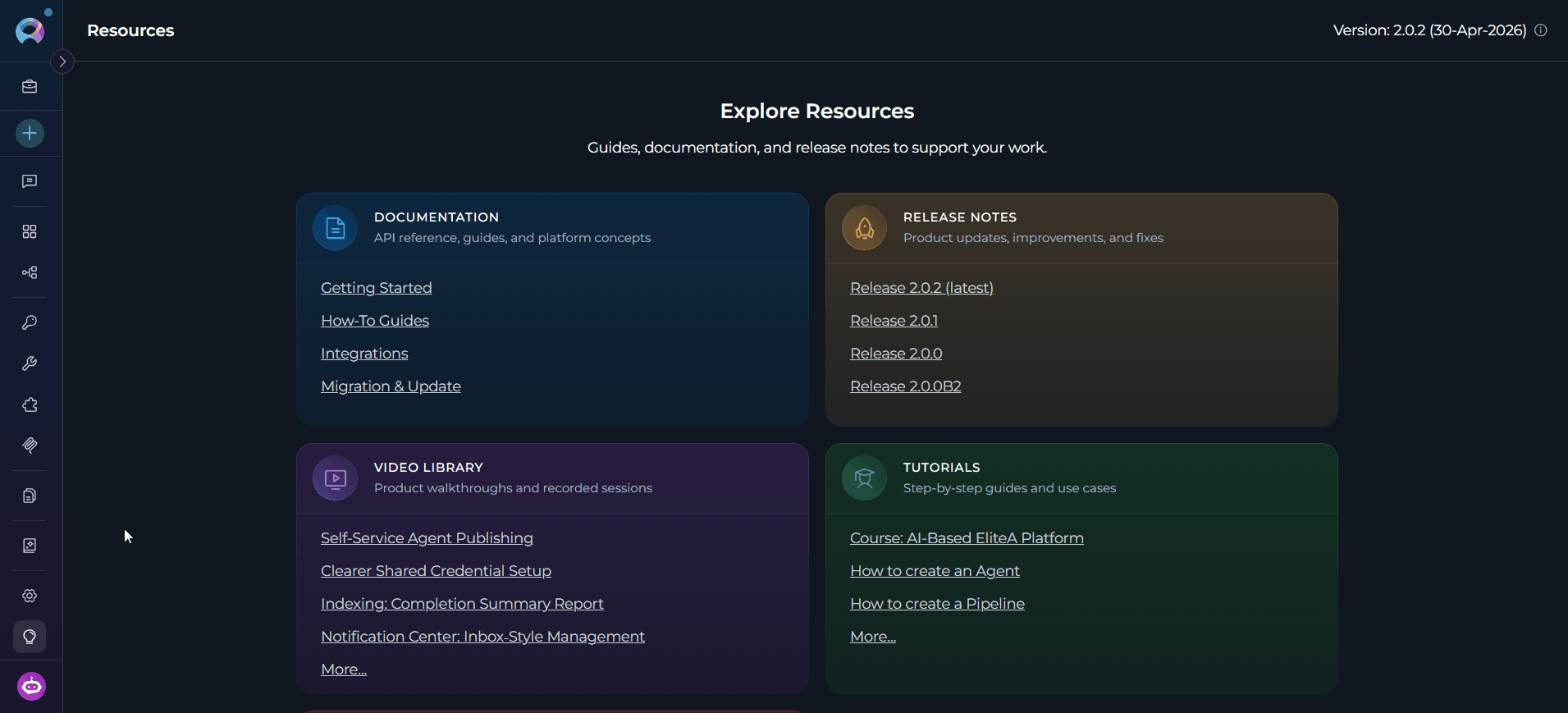1568x713 pixels.
Task: Open the Getting Started link
Action: [x=377, y=288]
